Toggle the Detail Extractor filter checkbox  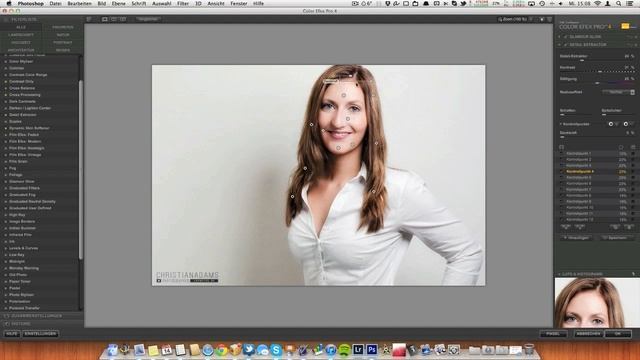click(566, 44)
